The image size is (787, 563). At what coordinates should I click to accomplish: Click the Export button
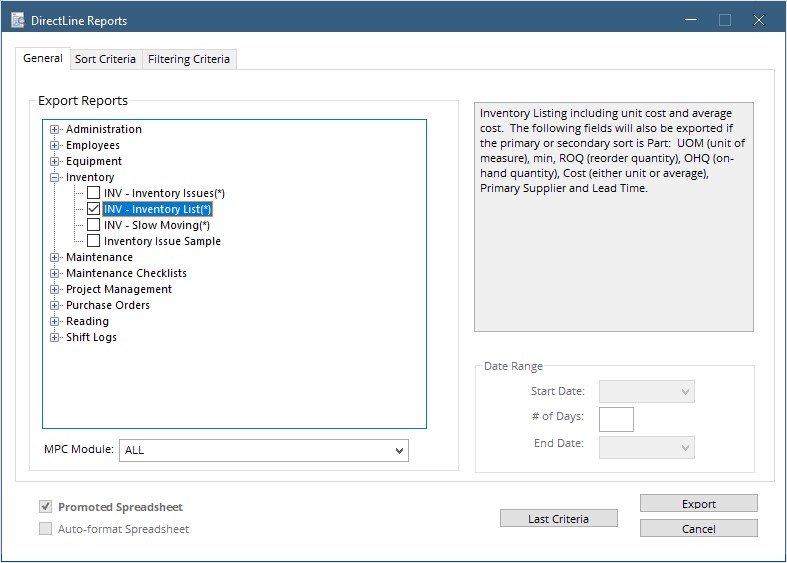click(699, 504)
